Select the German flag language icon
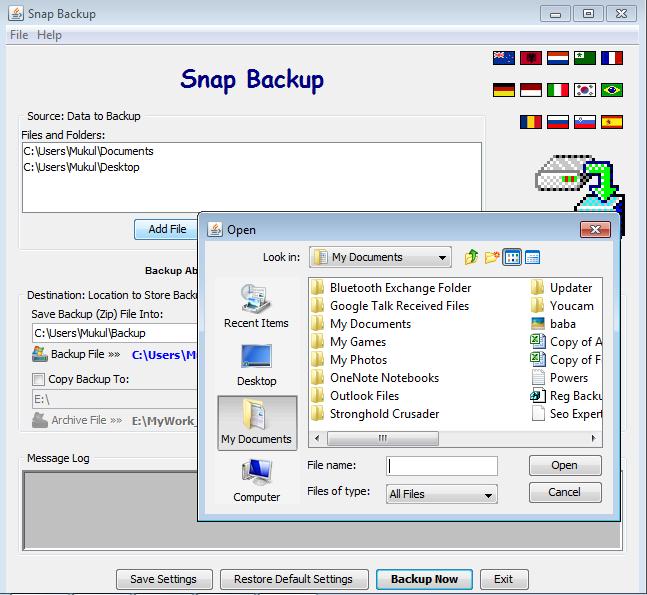 tap(503, 90)
